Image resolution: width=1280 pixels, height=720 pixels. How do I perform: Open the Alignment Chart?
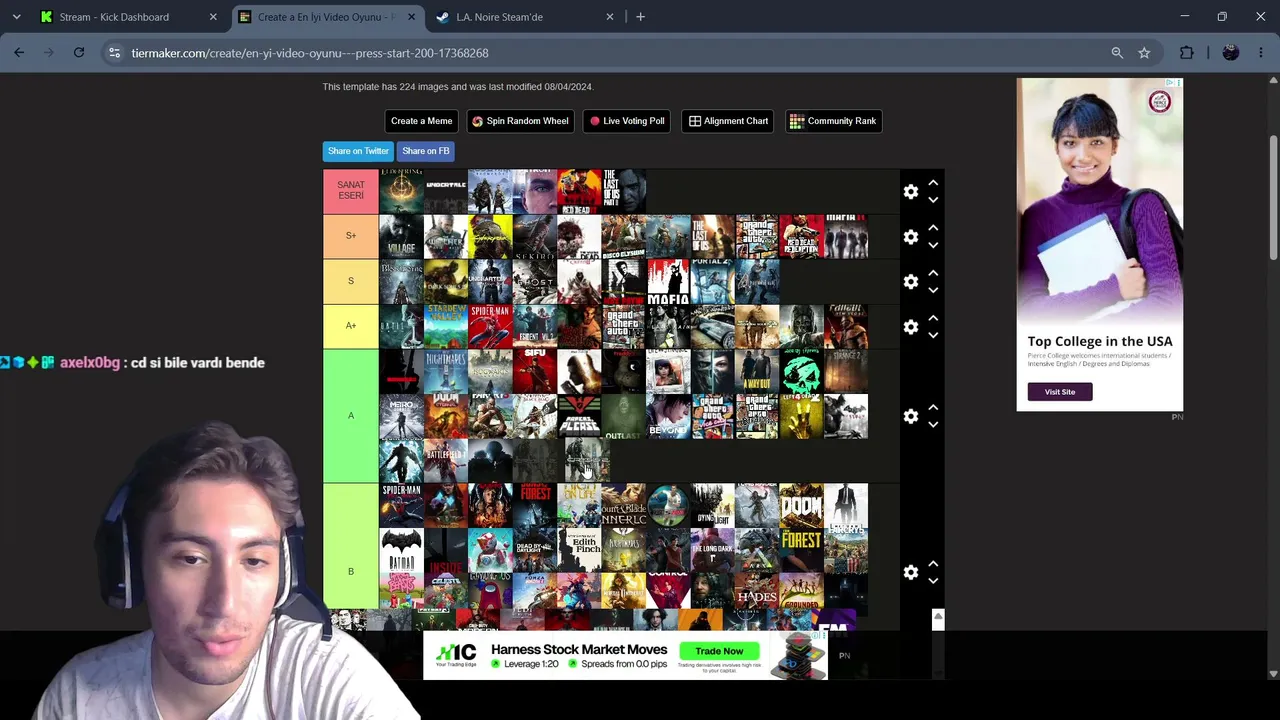(729, 121)
